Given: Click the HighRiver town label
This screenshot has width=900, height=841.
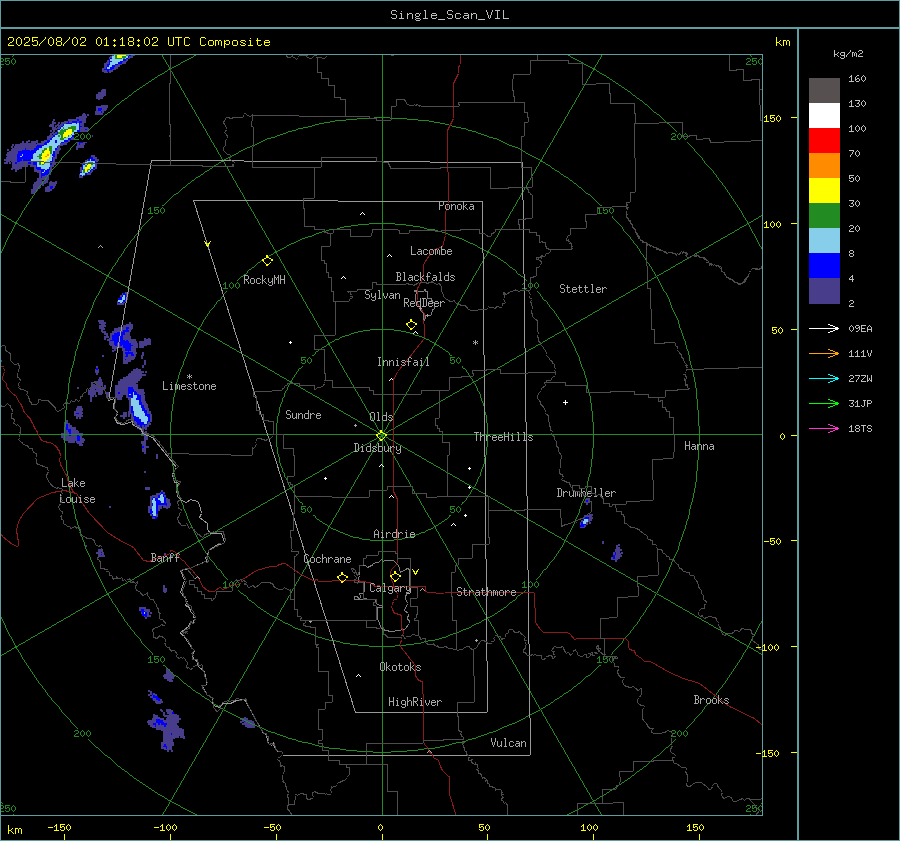Looking at the screenshot, I should coord(415,702).
